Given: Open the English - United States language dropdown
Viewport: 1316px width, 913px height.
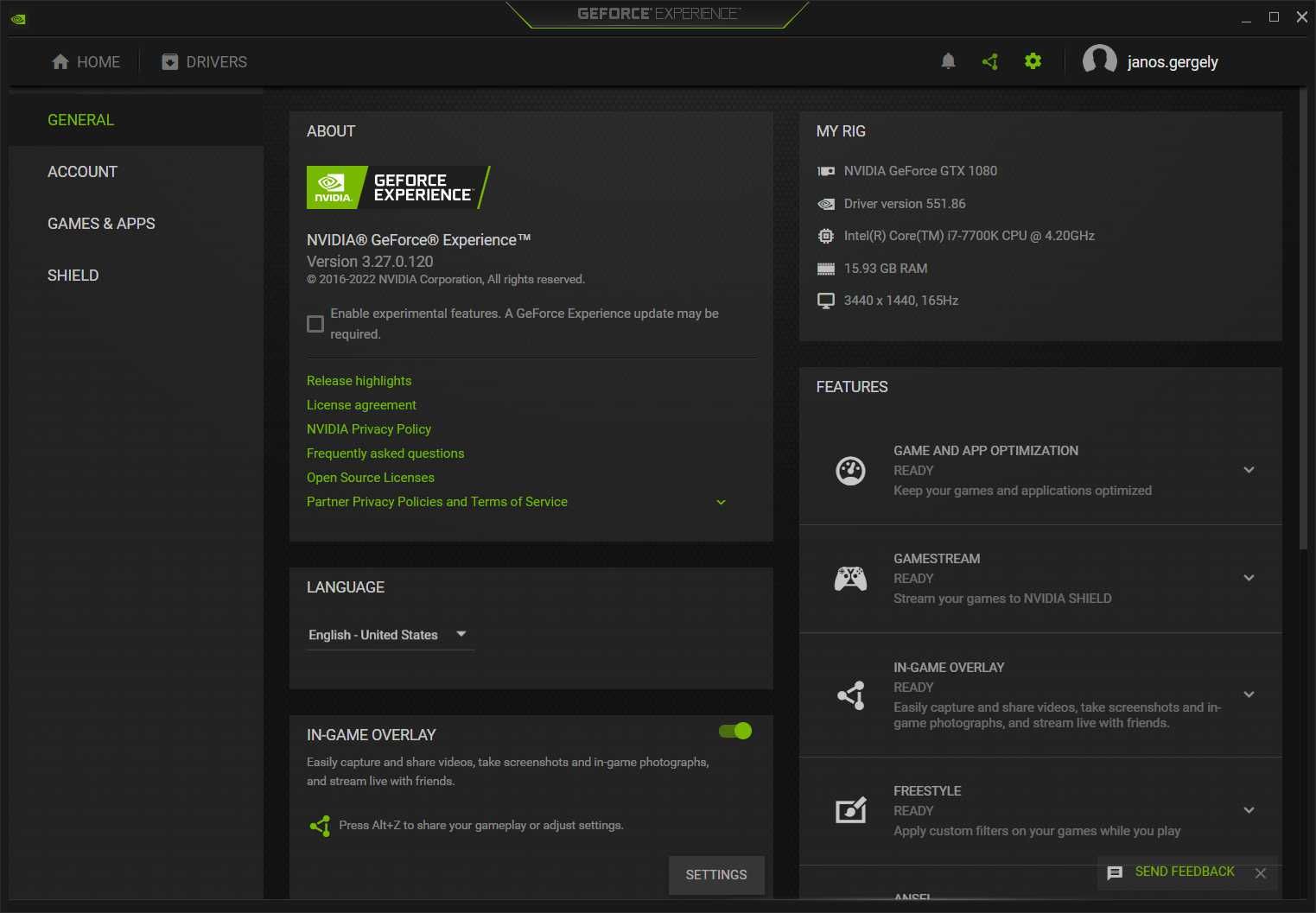Looking at the screenshot, I should tap(391, 635).
